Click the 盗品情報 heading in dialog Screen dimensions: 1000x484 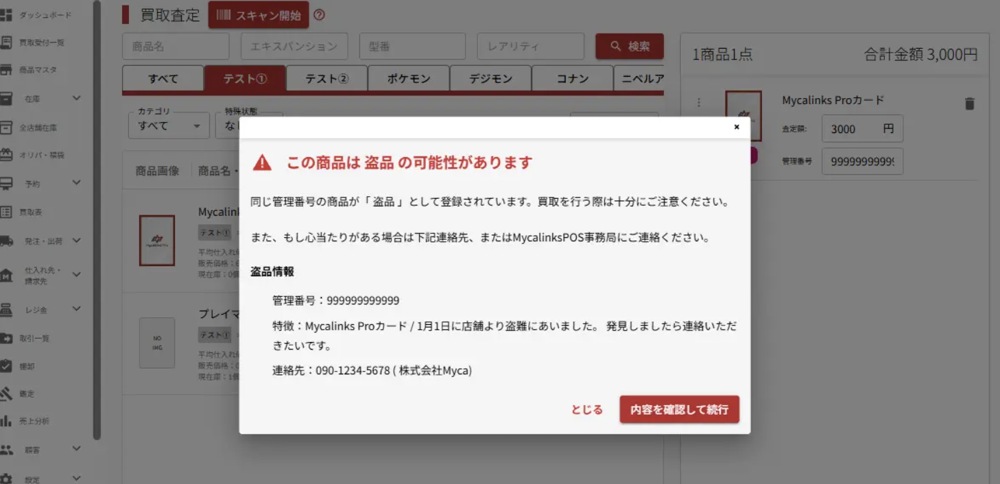point(272,272)
